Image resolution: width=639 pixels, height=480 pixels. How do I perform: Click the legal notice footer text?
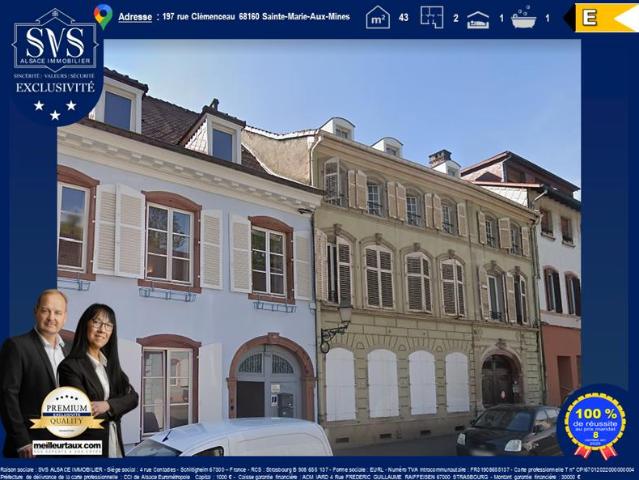[x=320, y=473]
